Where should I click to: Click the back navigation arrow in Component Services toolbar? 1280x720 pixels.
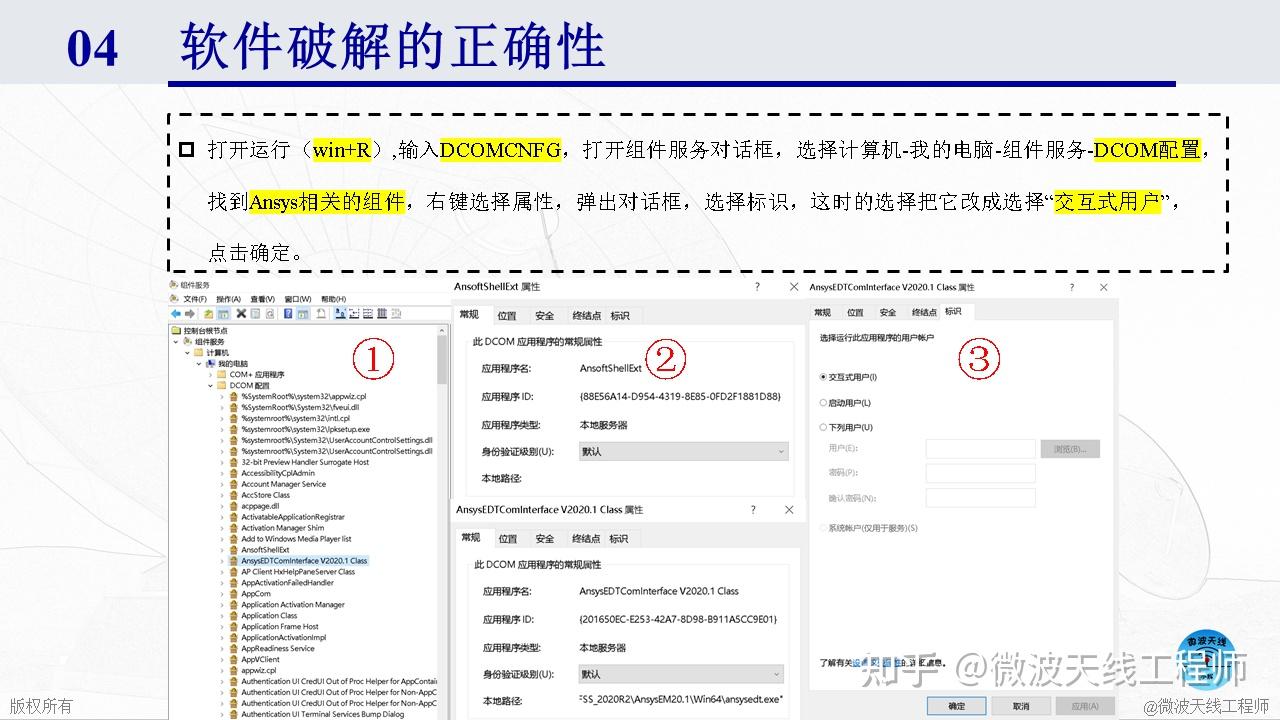click(x=176, y=315)
